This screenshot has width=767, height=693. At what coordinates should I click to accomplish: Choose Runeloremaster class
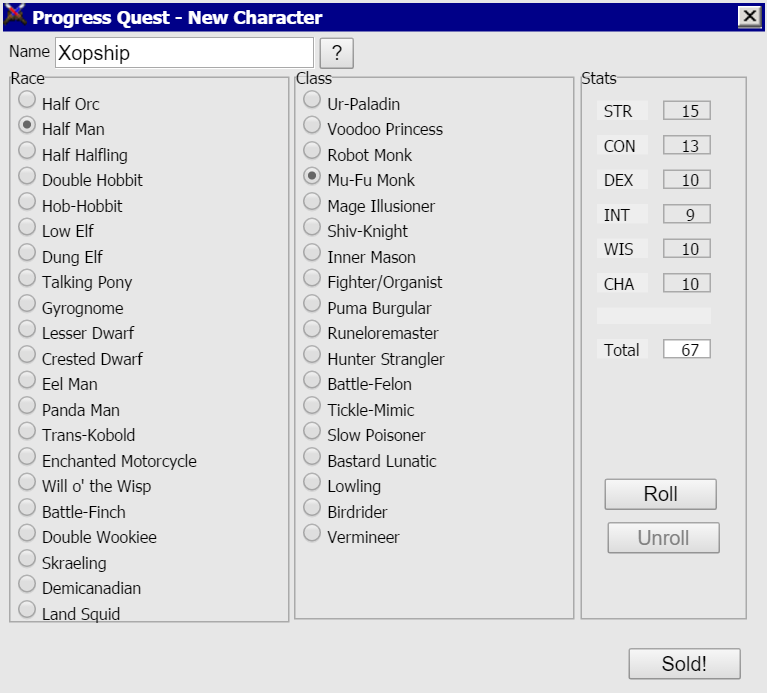coord(312,329)
